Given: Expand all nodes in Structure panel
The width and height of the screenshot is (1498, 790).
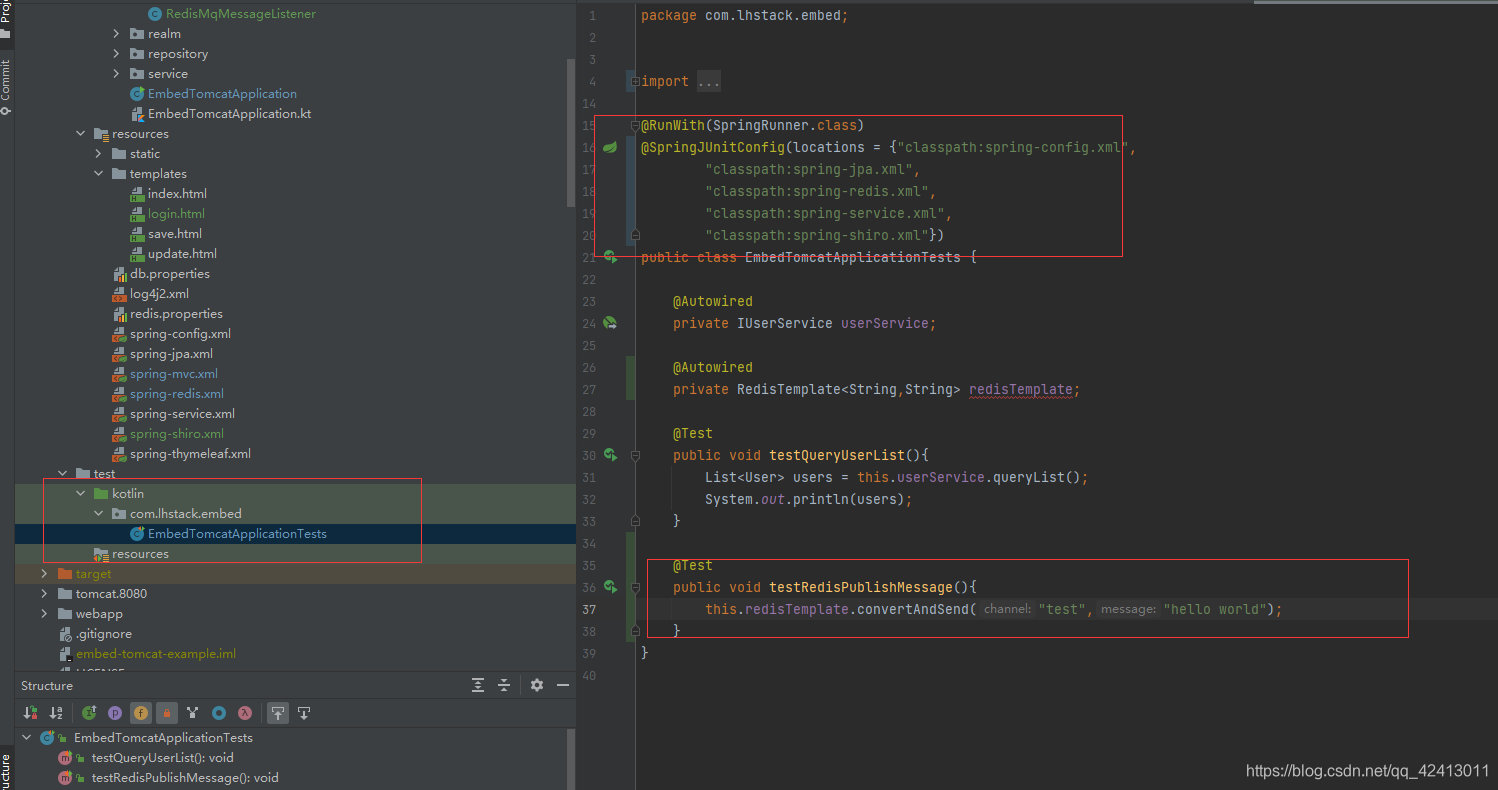Looking at the screenshot, I should [478, 685].
